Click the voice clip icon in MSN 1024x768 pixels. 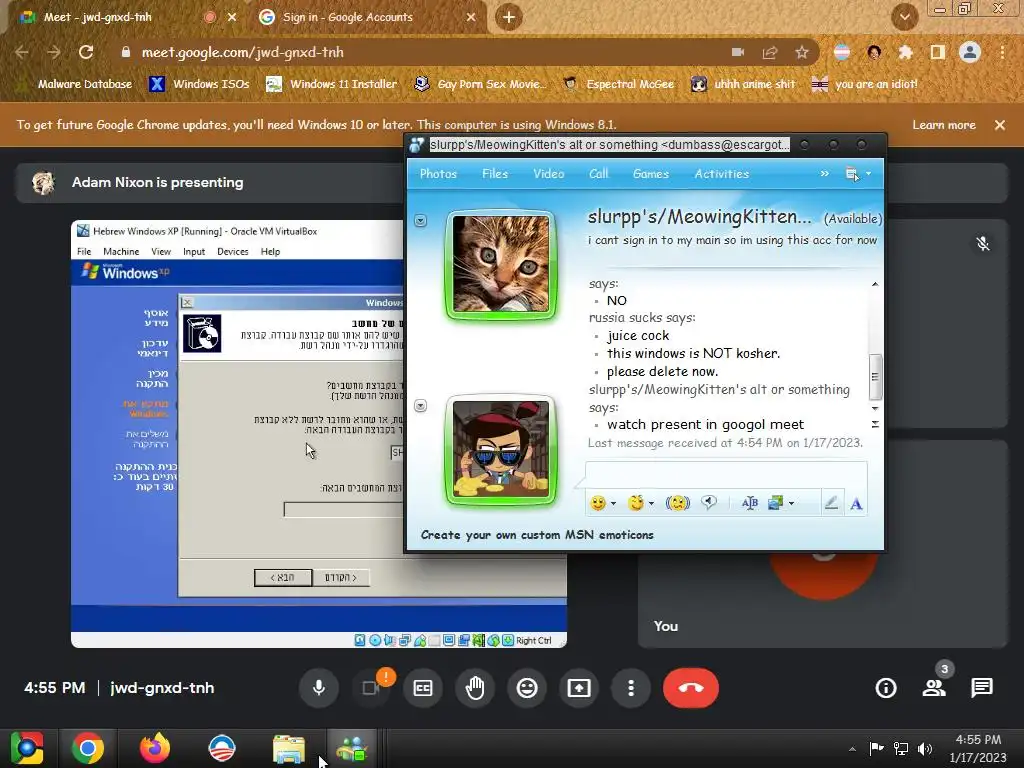point(709,503)
